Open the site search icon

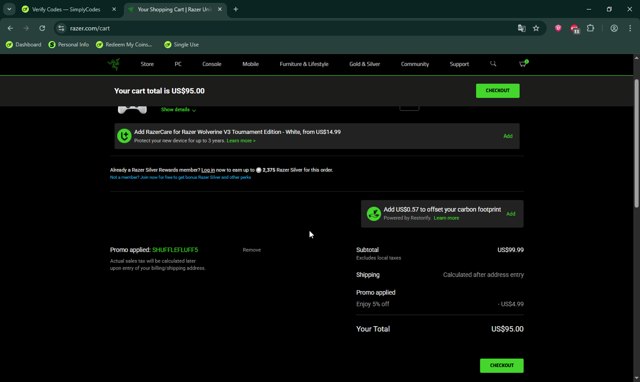(493, 64)
